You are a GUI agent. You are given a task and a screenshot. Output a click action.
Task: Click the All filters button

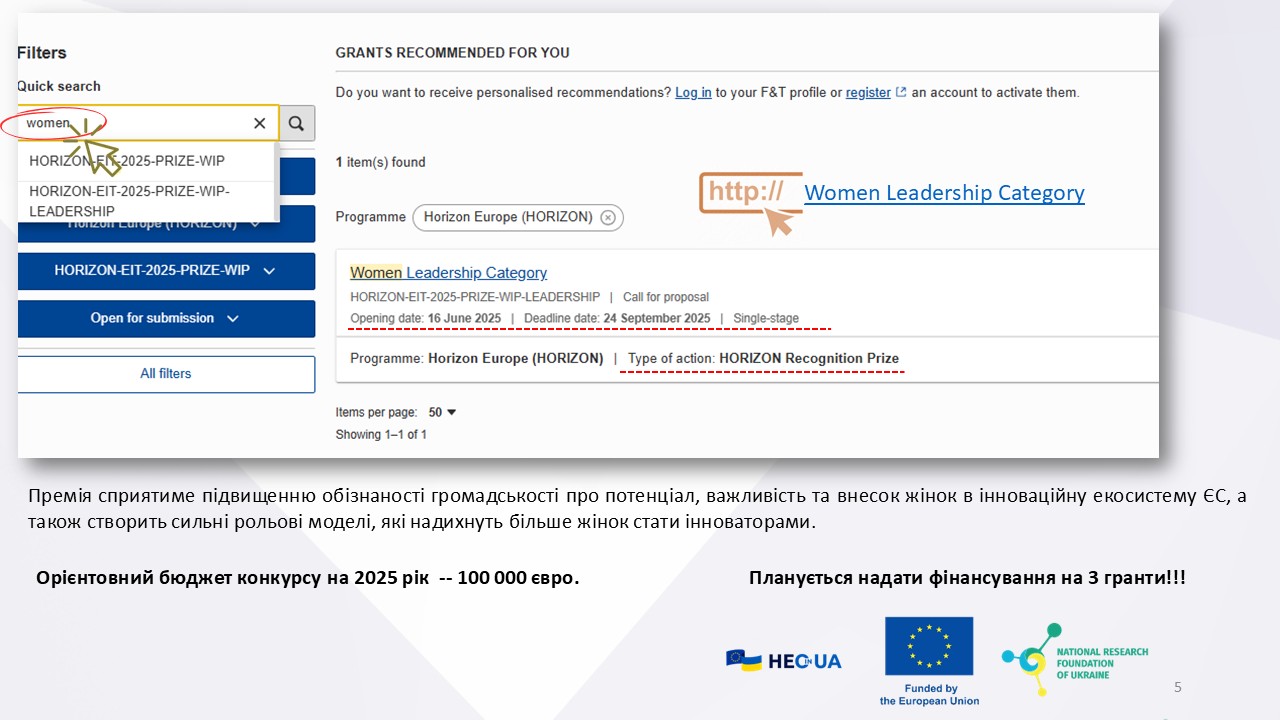[166, 374]
